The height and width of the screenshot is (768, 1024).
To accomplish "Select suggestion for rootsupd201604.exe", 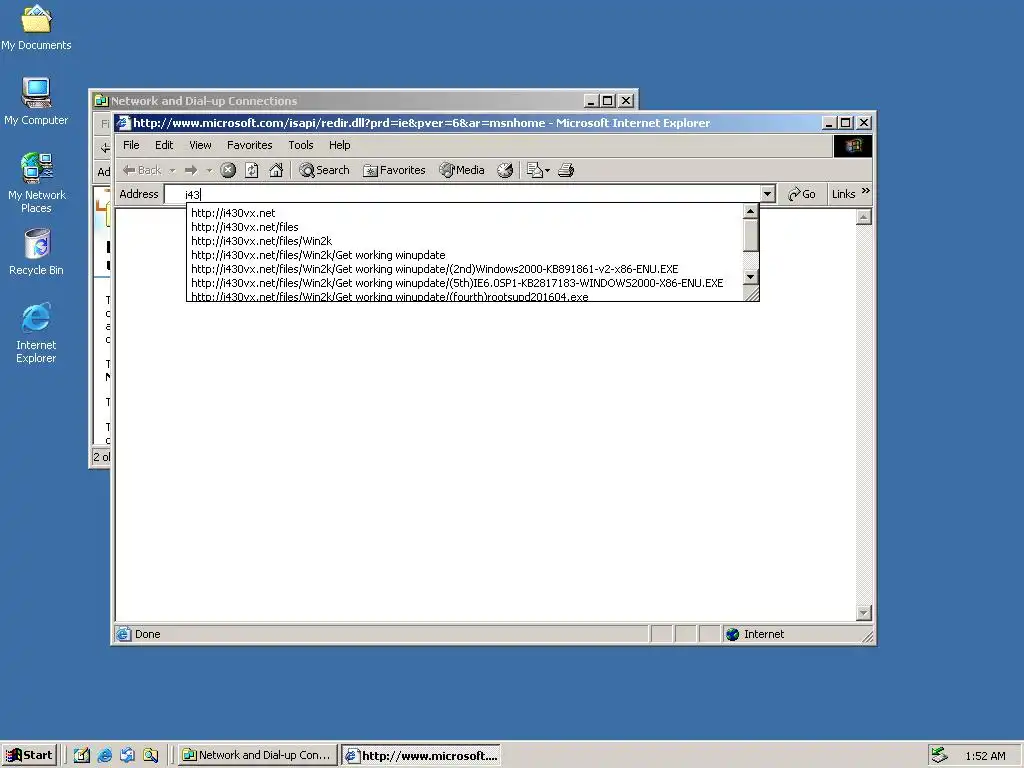I will 465,296.
